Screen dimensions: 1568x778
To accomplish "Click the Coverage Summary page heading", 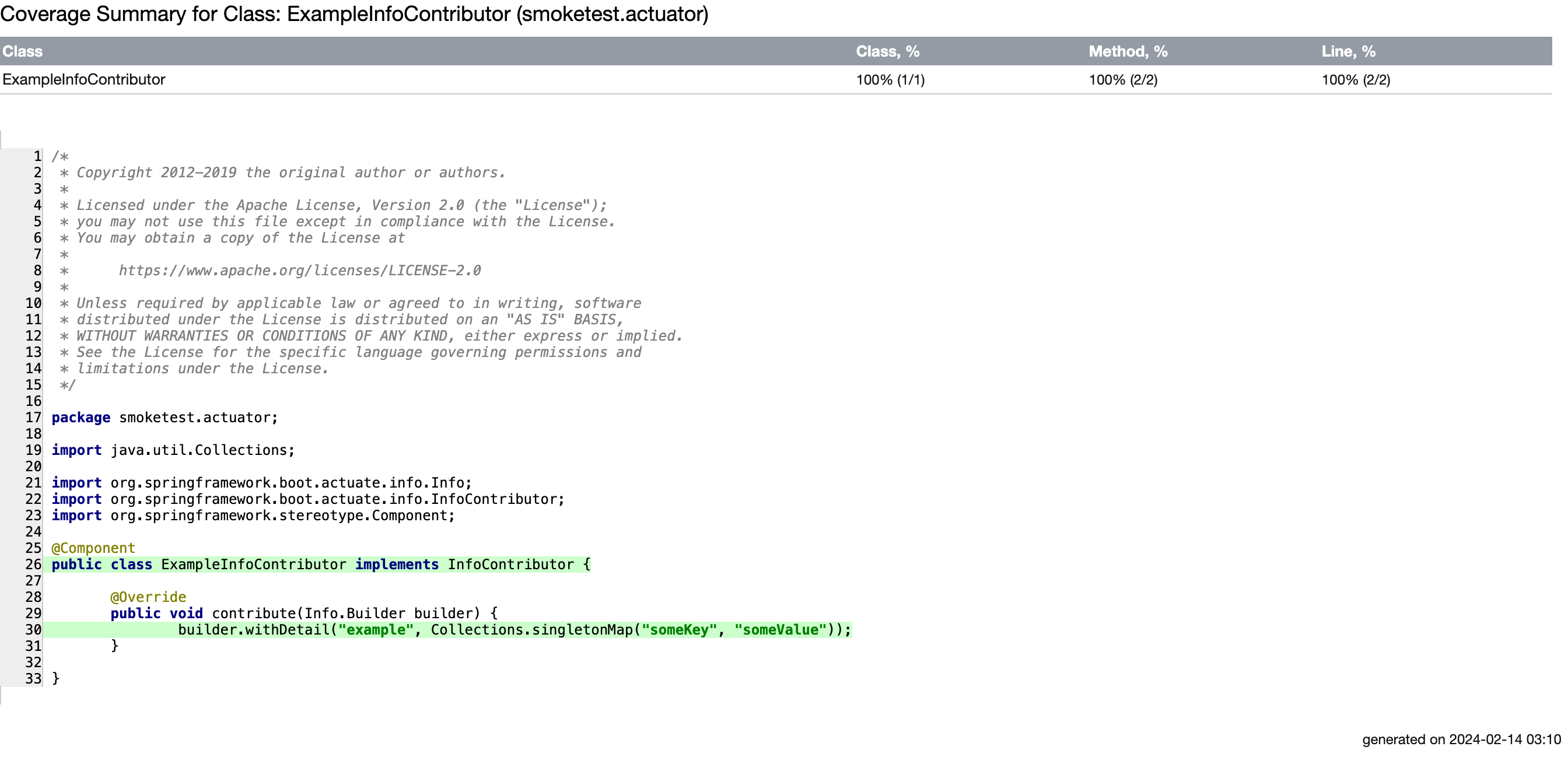I will (354, 14).
